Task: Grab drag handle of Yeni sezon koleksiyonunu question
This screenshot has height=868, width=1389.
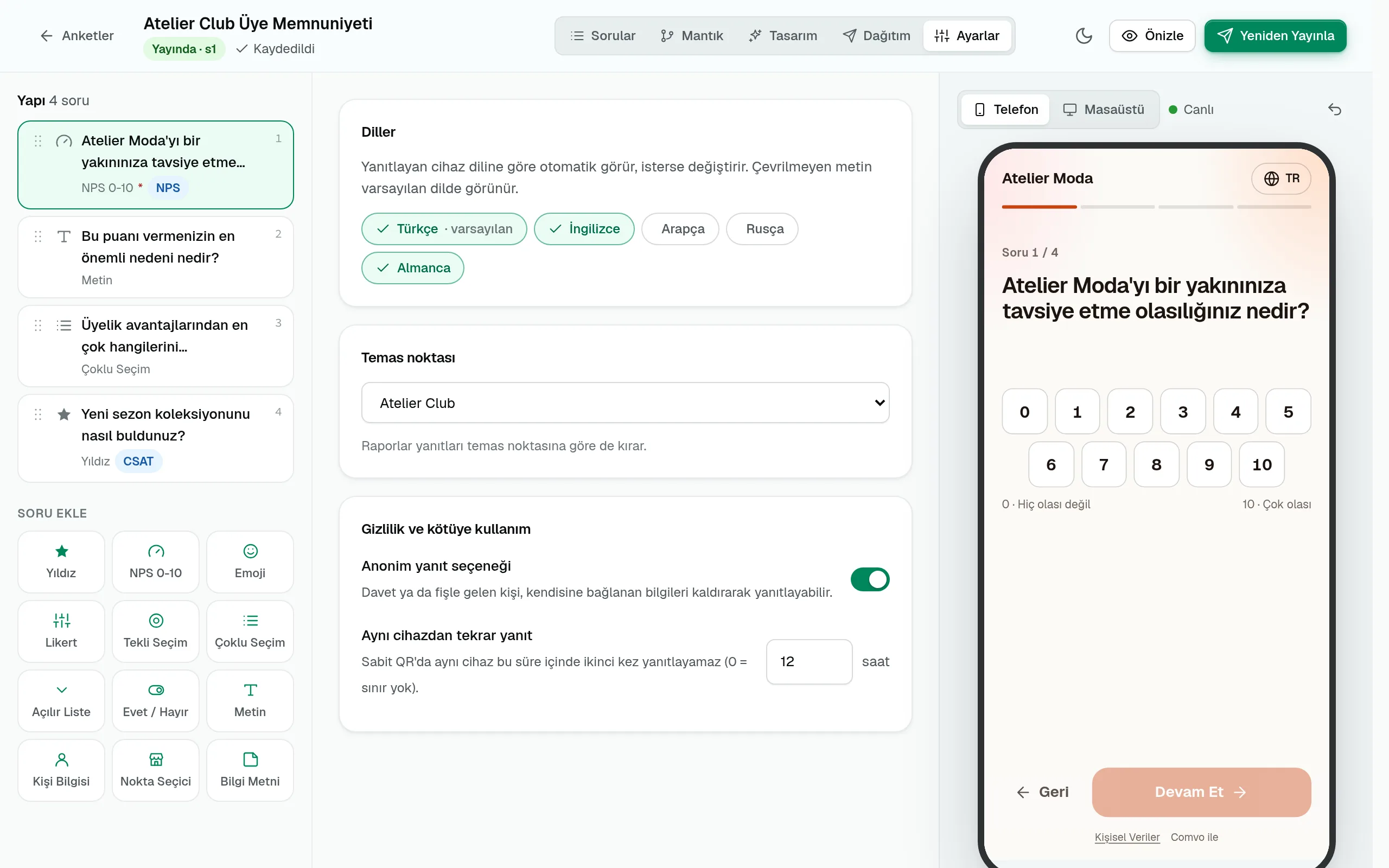Action: coord(38,414)
